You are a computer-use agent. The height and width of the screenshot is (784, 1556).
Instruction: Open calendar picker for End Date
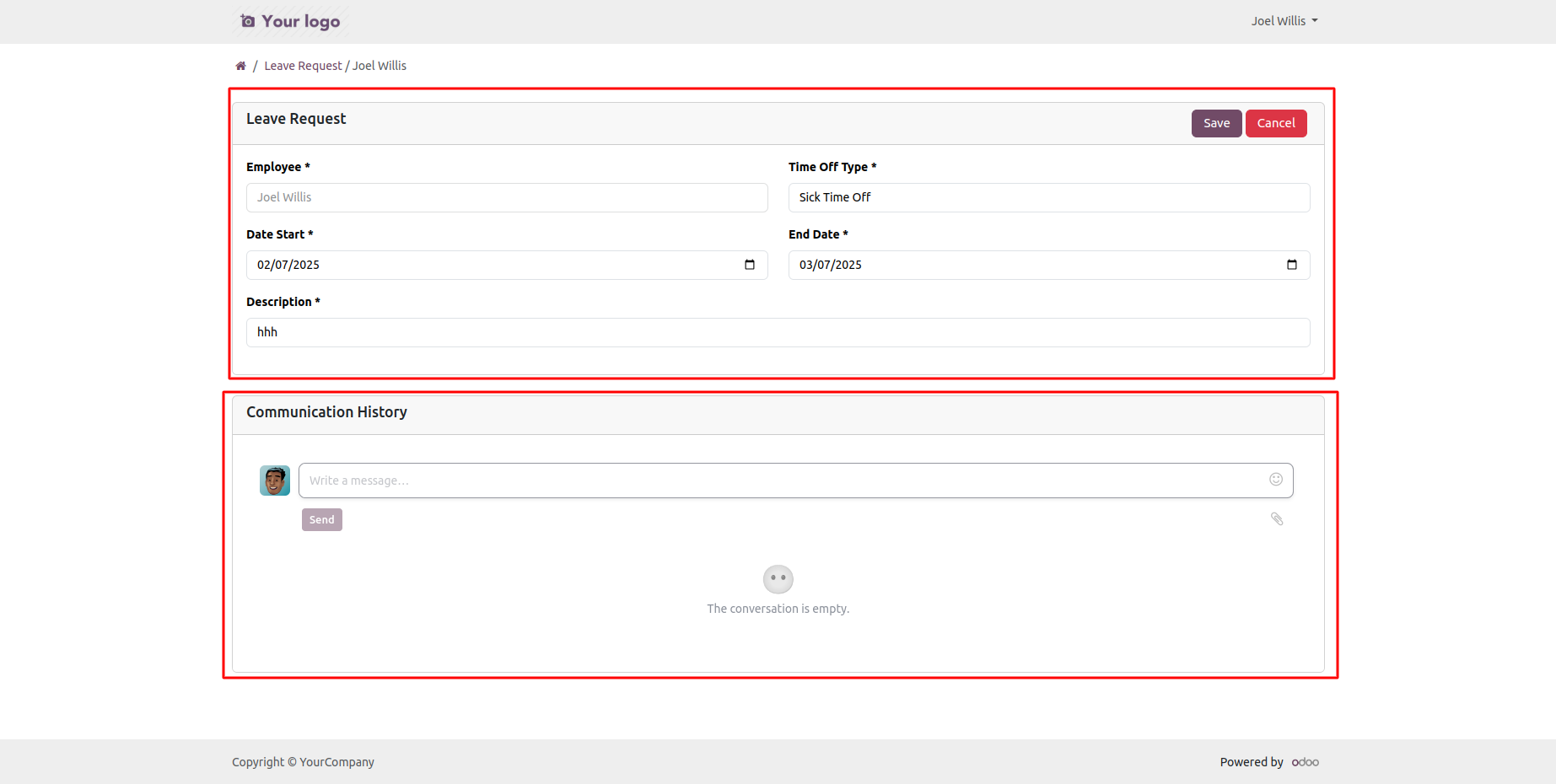[x=1291, y=265]
